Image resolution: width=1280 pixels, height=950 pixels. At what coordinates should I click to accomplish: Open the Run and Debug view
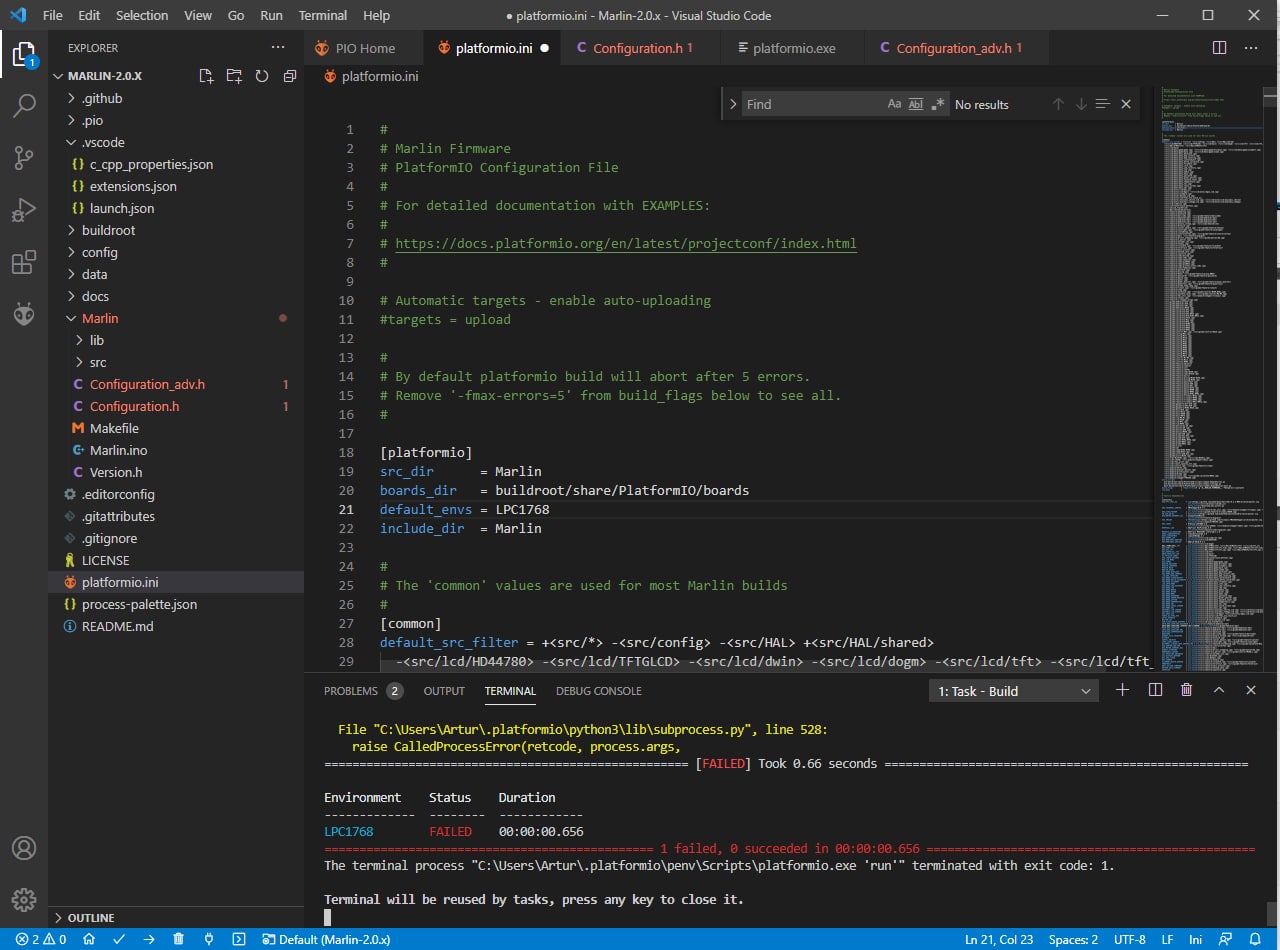pyautogui.click(x=24, y=210)
